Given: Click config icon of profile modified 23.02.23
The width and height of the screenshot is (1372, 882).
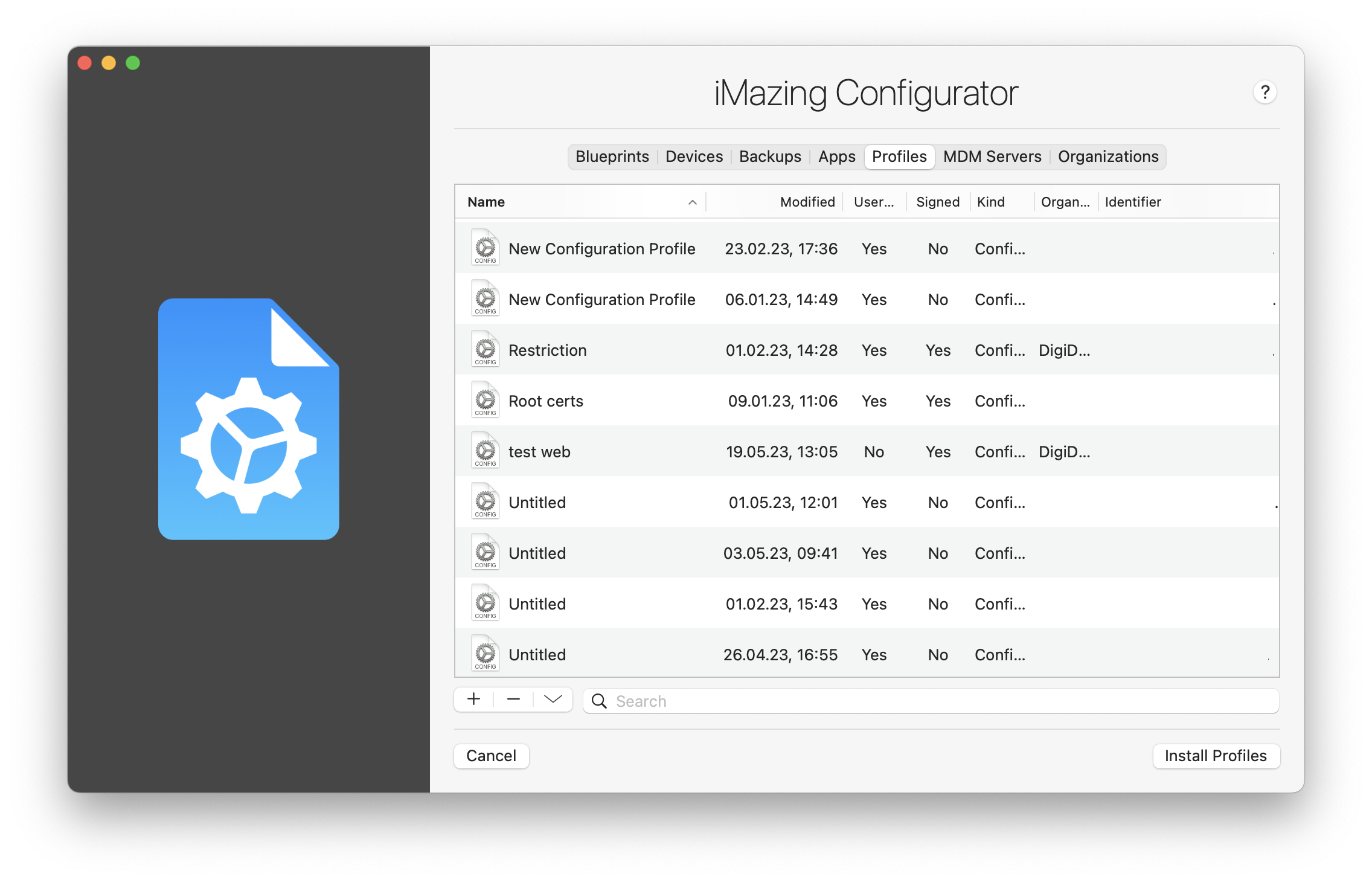Looking at the screenshot, I should pyautogui.click(x=486, y=248).
